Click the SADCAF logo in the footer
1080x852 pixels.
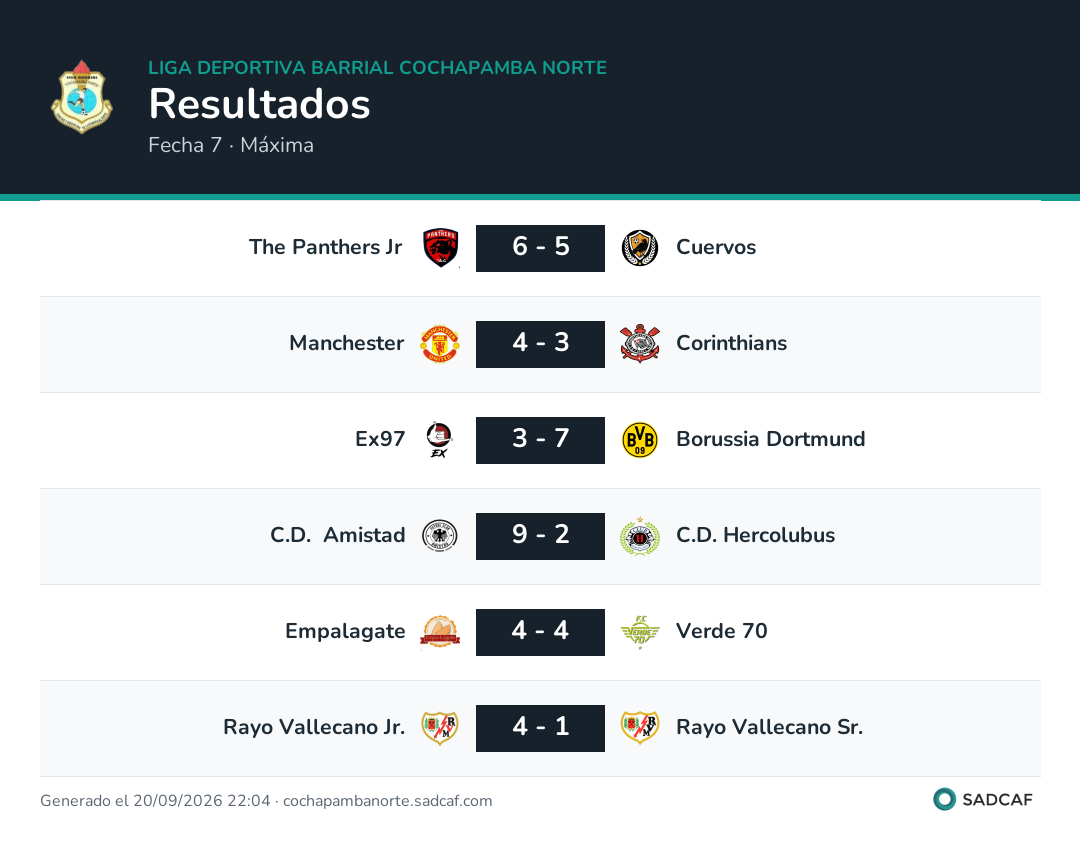click(x=983, y=800)
